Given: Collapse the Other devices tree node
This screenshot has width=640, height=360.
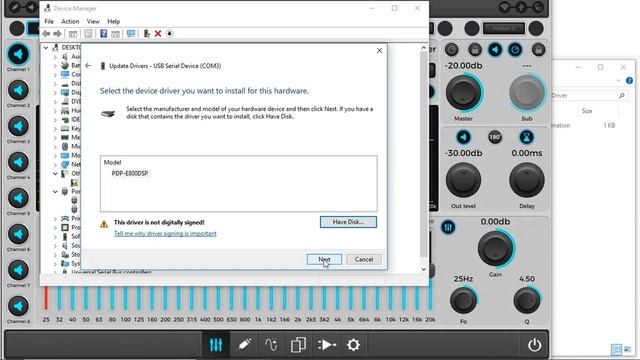Looking at the screenshot, I should [55, 173].
